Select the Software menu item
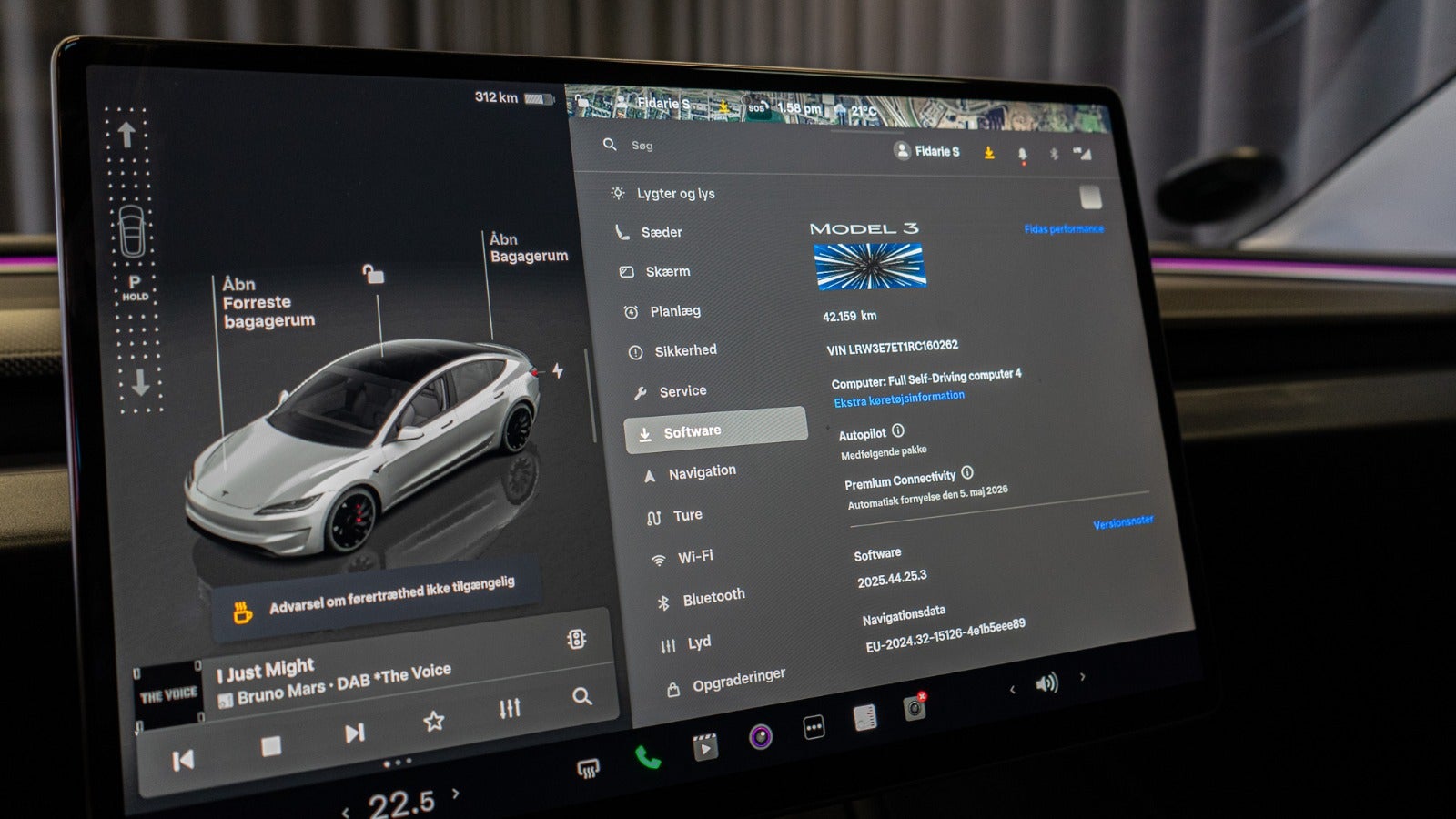Screen dimensions: 1456x819 715,430
